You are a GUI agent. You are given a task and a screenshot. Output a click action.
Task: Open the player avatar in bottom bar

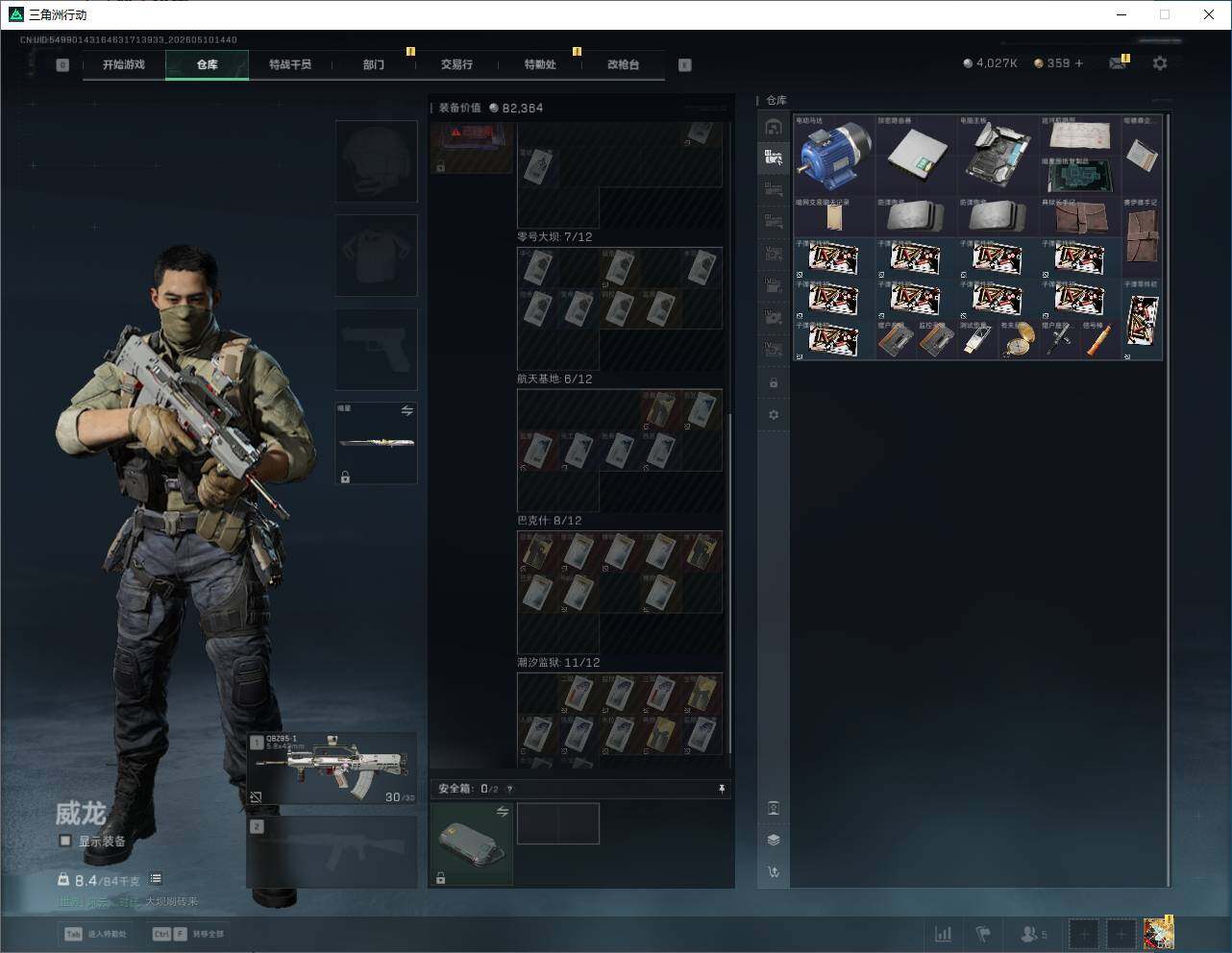[x=1159, y=933]
